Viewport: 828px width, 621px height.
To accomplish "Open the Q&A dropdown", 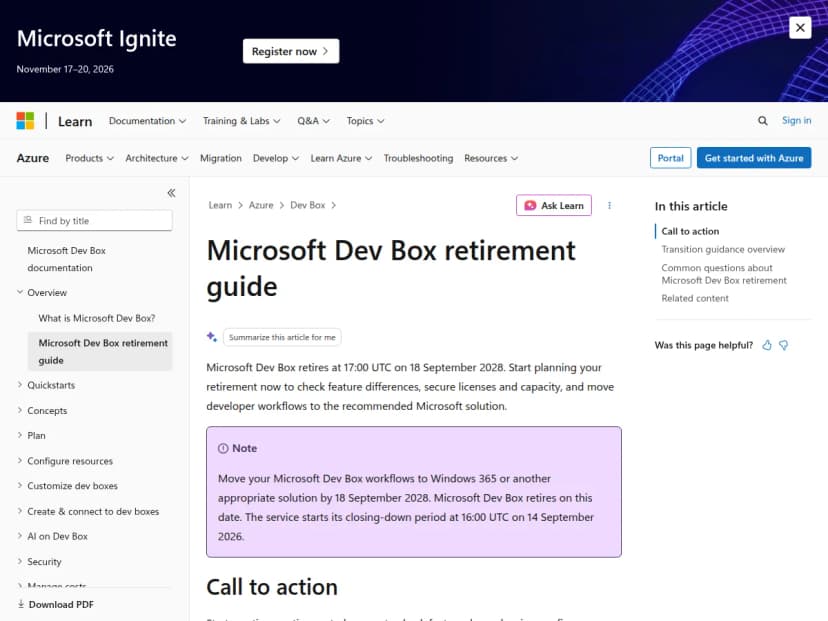I will [x=313, y=121].
